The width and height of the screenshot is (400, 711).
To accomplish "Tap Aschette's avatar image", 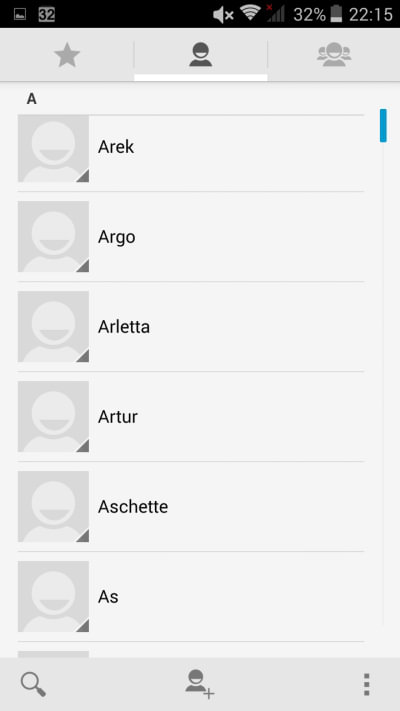I will point(53,506).
